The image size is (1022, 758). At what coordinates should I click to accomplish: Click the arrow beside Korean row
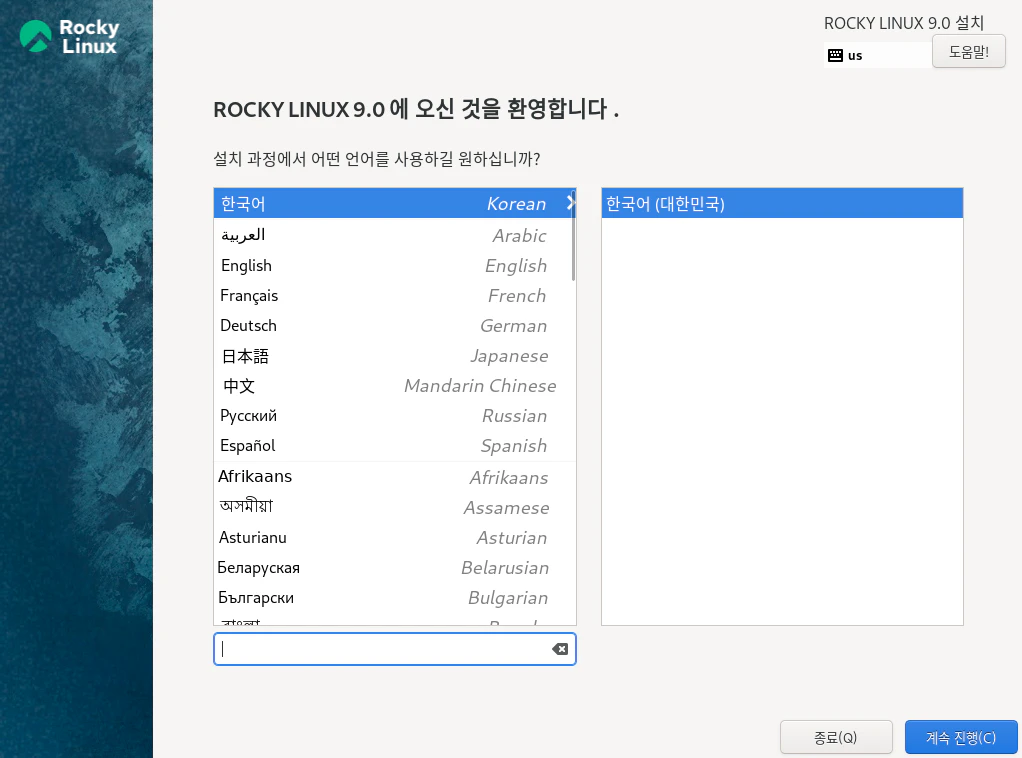[x=570, y=203]
